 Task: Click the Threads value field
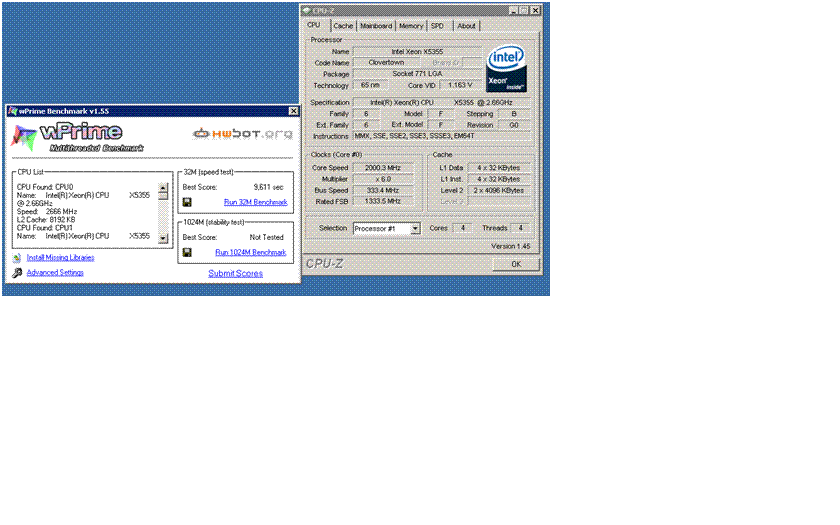point(520,228)
